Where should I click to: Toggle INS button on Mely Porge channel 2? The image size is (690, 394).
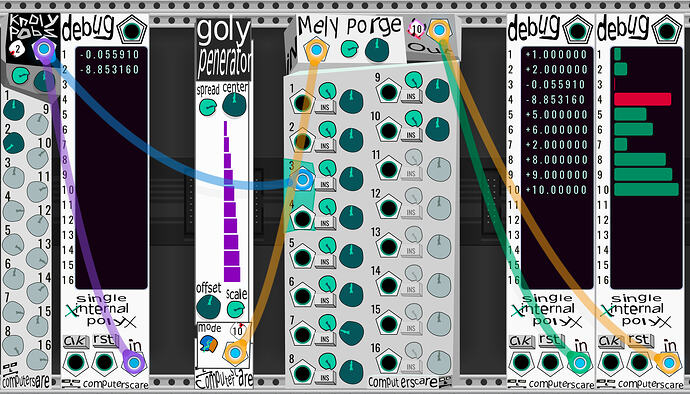[x=325, y=146]
